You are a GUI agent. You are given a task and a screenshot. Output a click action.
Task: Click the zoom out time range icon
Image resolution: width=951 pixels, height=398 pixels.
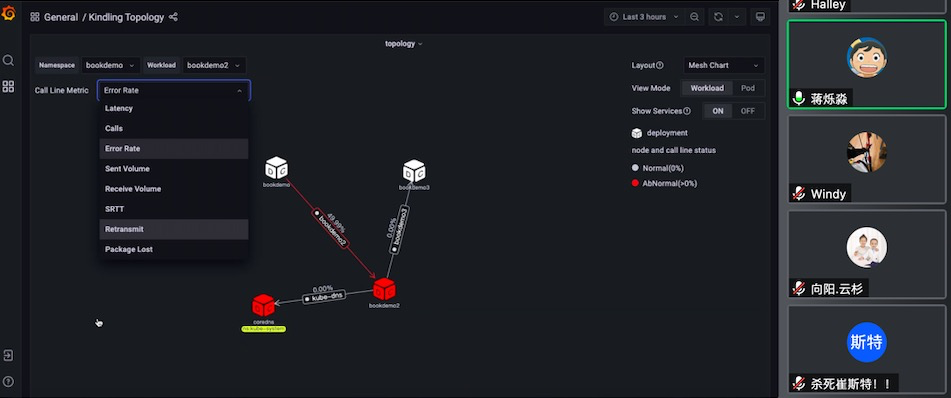tap(694, 17)
